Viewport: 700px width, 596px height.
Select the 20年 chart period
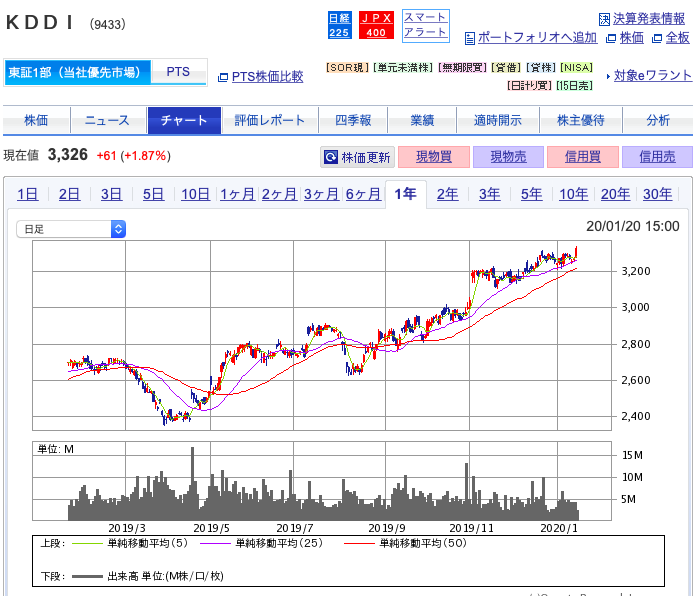tap(615, 195)
